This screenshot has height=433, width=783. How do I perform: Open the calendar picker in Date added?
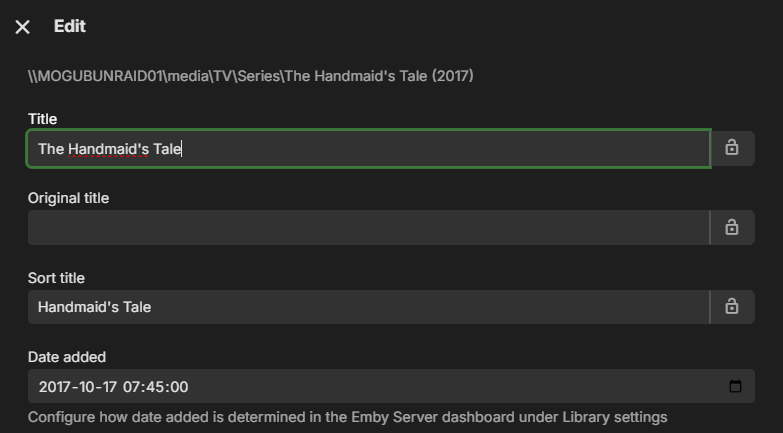[735, 387]
